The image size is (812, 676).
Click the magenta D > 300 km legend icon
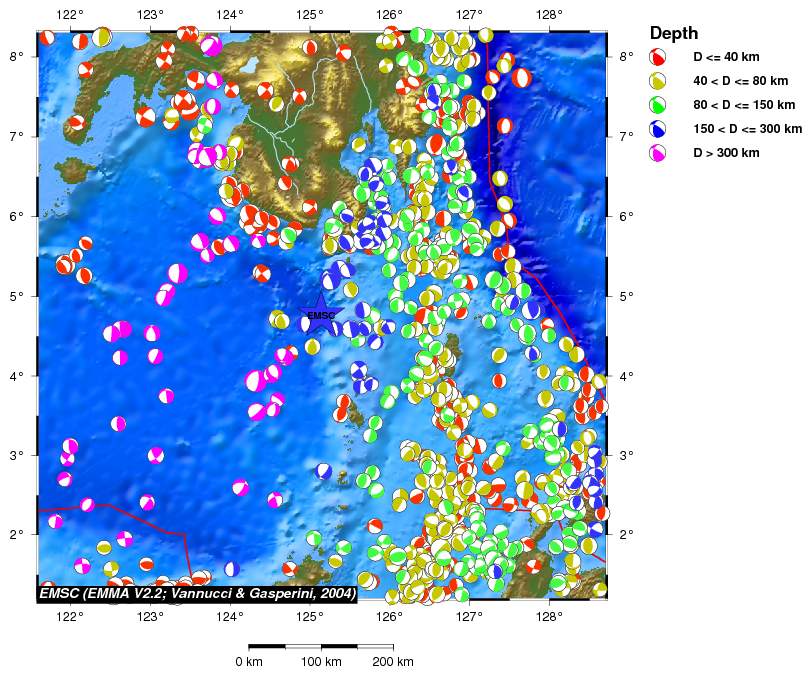click(x=658, y=153)
